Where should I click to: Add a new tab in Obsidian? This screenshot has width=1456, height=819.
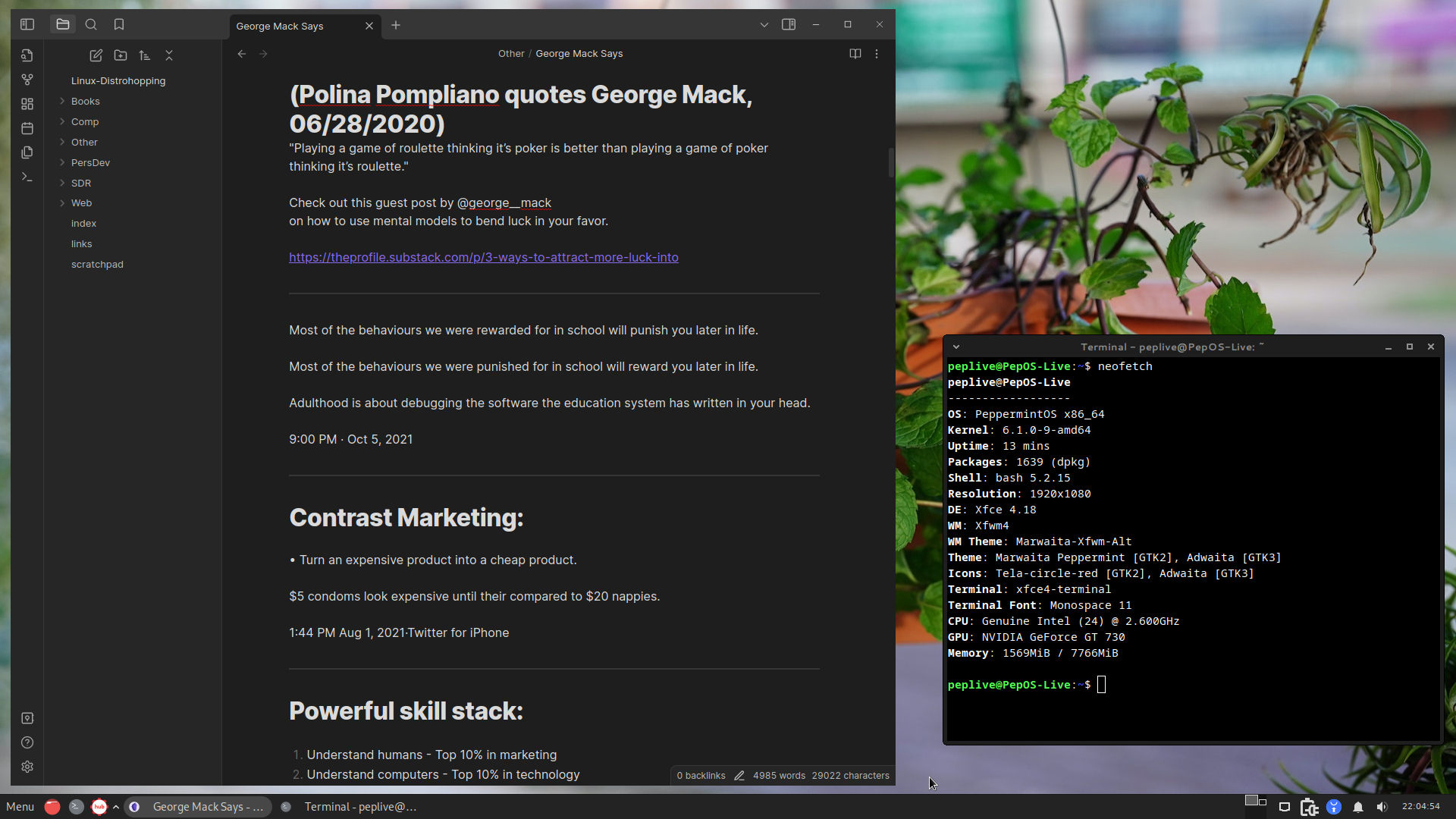tap(396, 25)
